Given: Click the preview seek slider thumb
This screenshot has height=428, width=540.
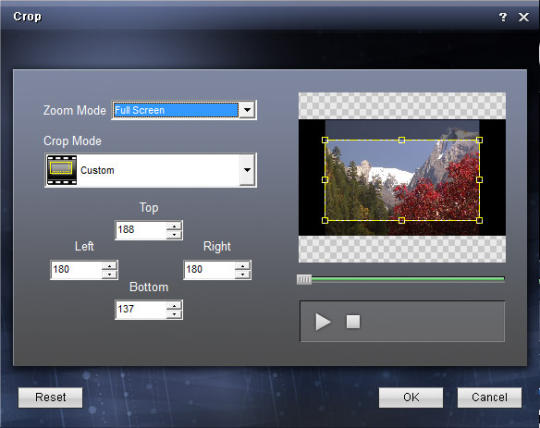Looking at the screenshot, I should pyautogui.click(x=304, y=280).
